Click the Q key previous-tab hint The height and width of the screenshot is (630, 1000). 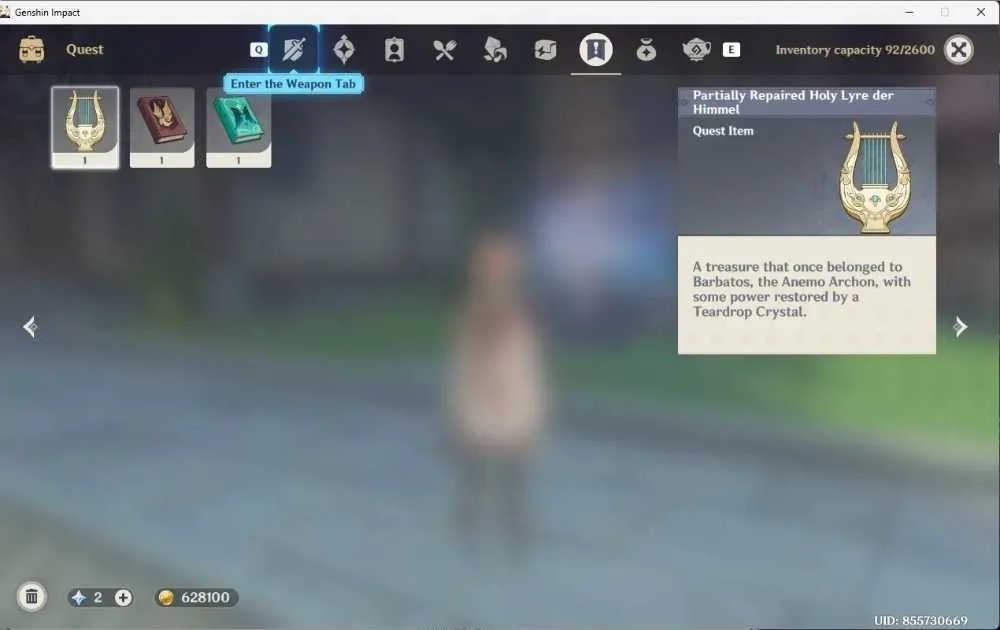tap(258, 50)
